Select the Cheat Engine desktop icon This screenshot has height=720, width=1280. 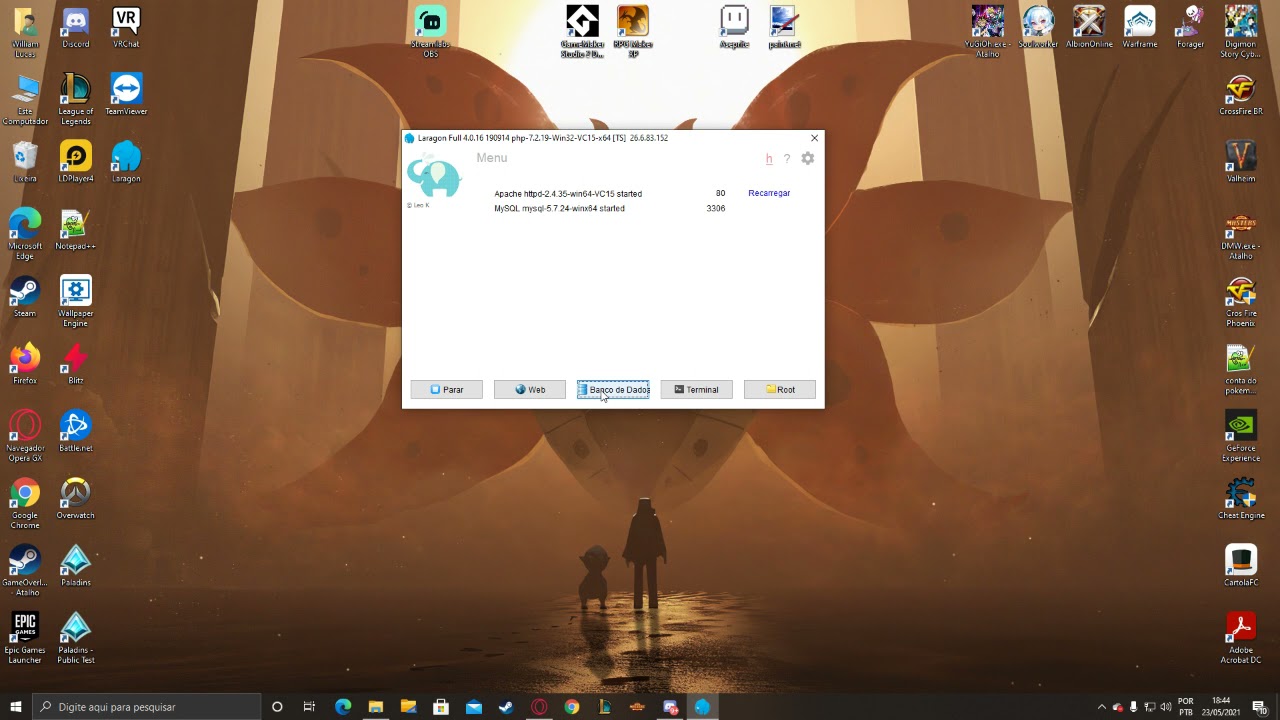pyautogui.click(x=1241, y=499)
